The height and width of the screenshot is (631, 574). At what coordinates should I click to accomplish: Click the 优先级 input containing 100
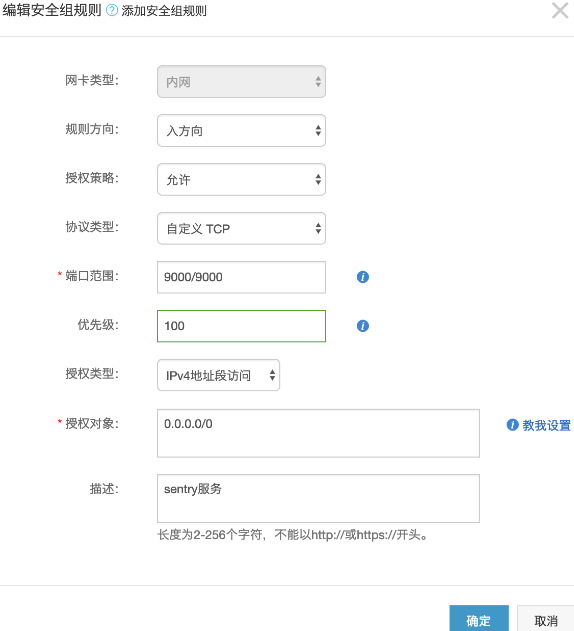[x=241, y=326]
